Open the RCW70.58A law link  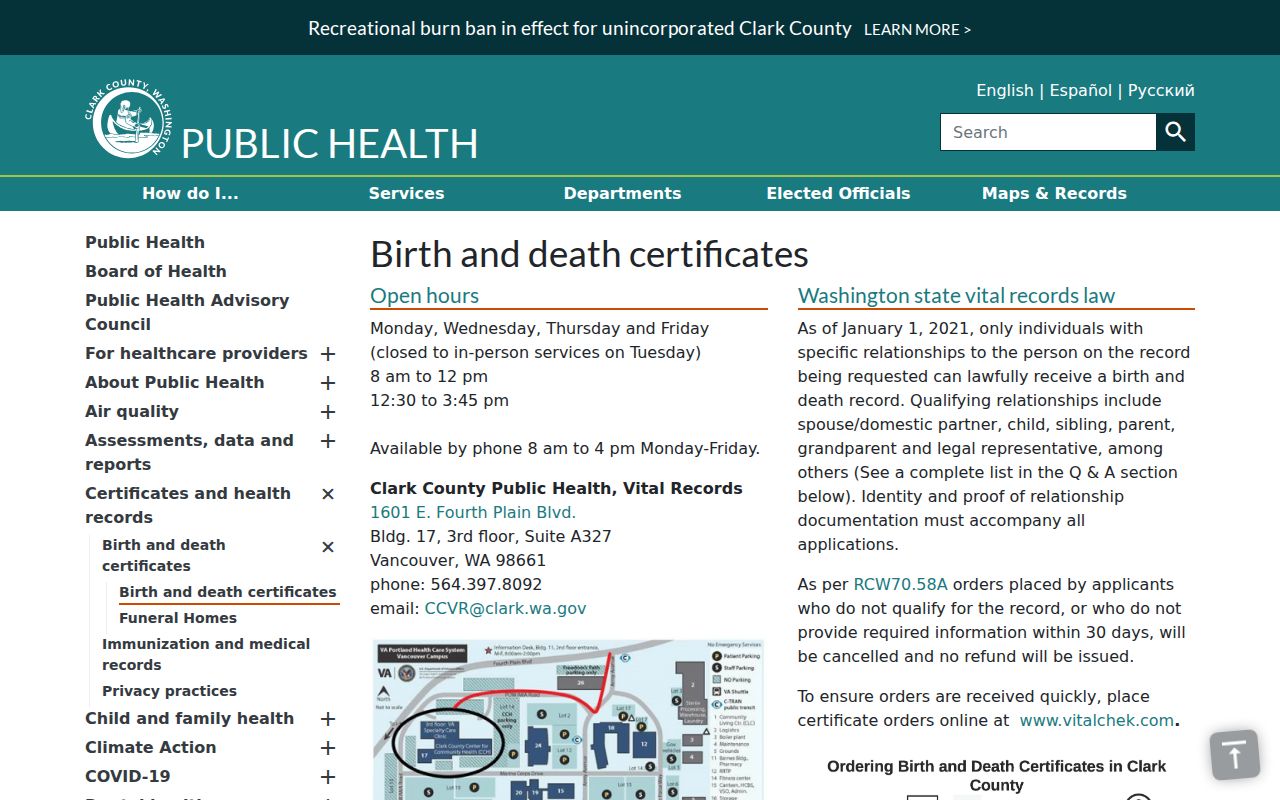(x=900, y=584)
